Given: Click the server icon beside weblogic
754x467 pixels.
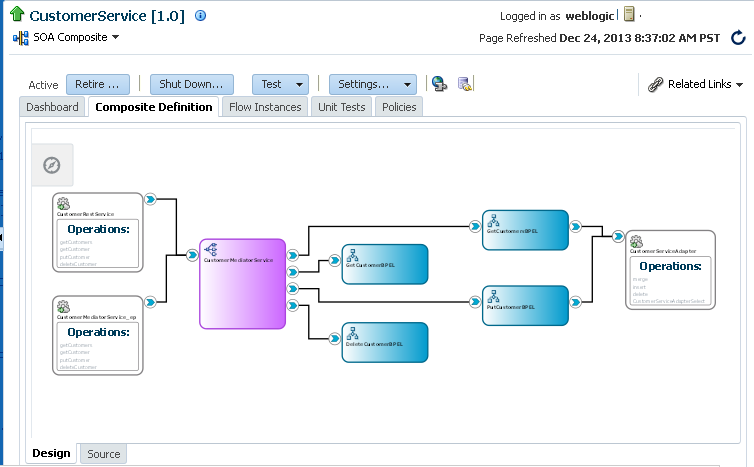Looking at the screenshot, I should tap(629, 14).
